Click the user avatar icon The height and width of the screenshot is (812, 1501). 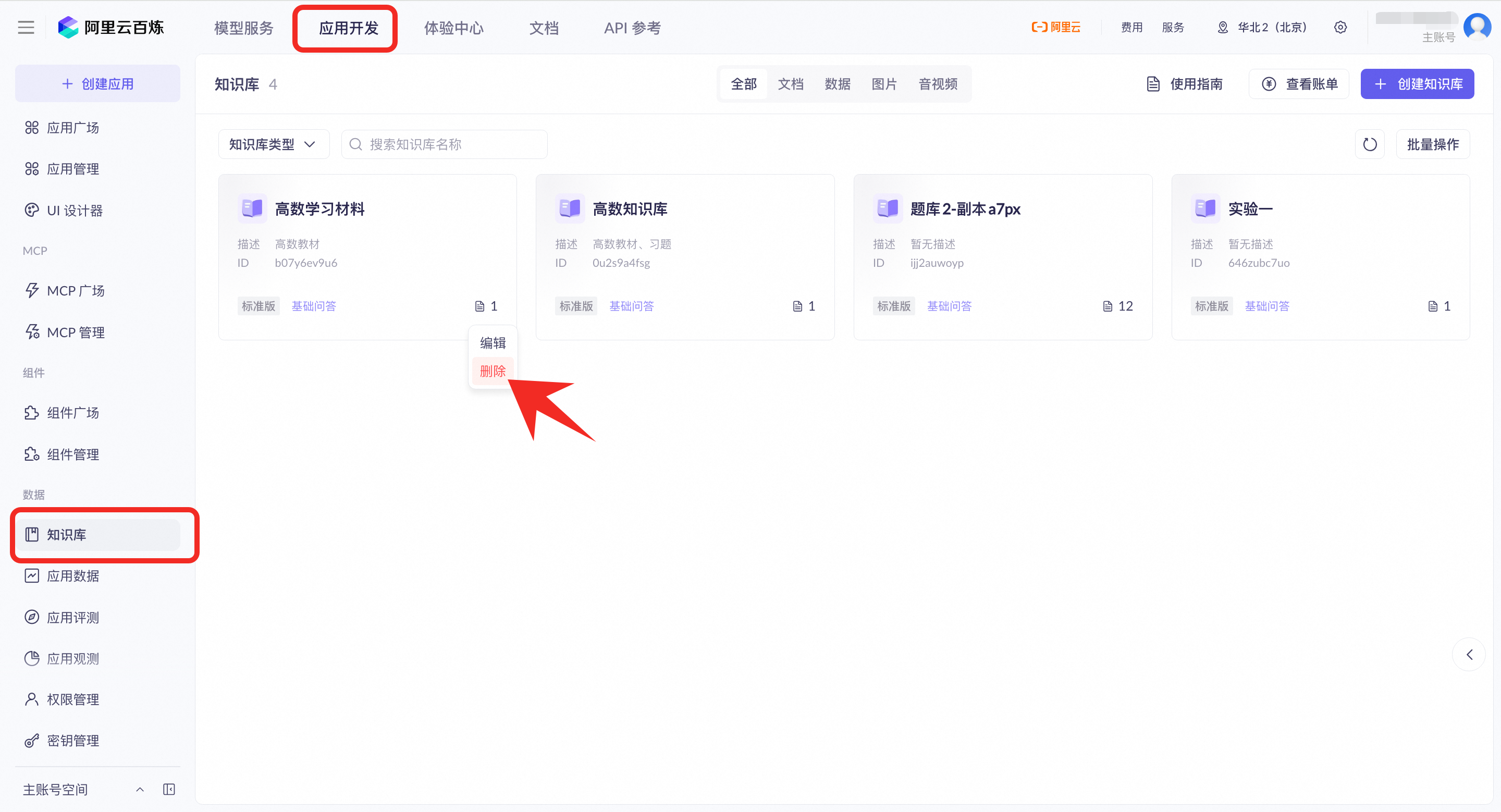[x=1477, y=26]
